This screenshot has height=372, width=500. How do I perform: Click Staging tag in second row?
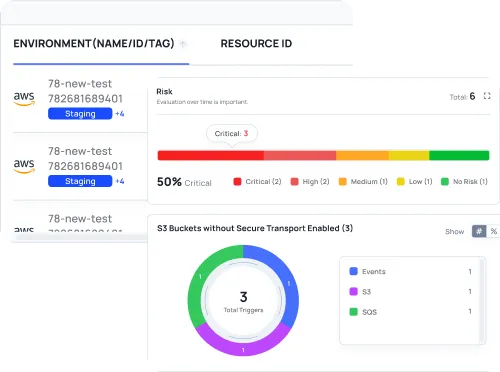tap(80, 181)
